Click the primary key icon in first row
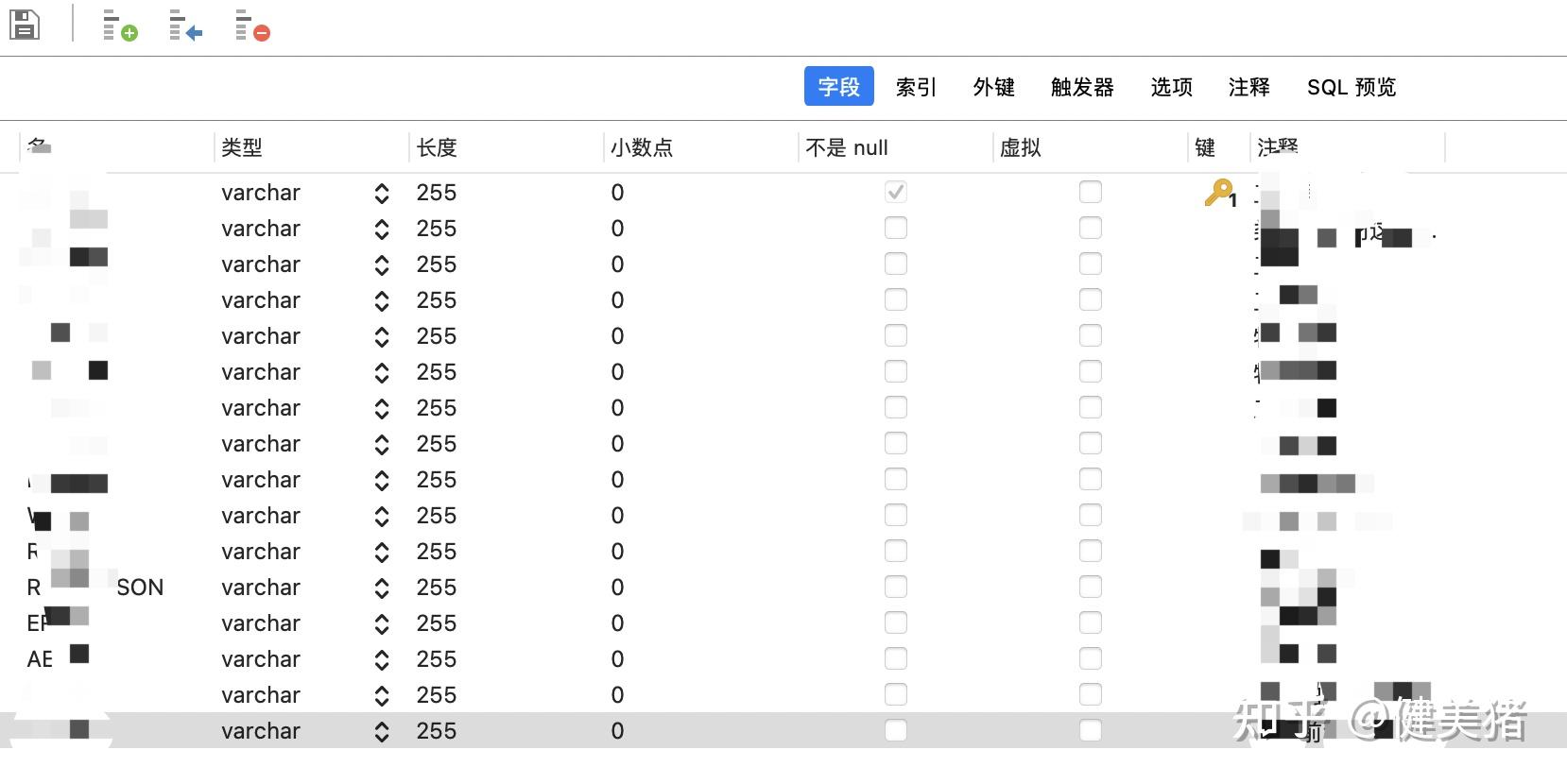Image resolution: width=1567 pixels, height=784 pixels. pos(1219,194)
